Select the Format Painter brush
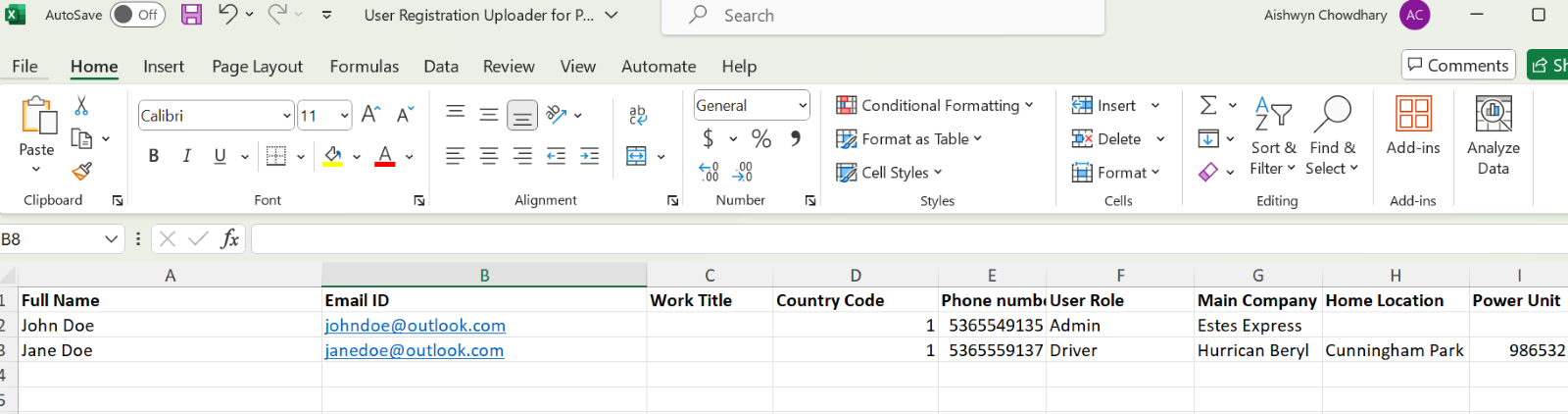The width and height of the screenshot is (1568, 414). tap(81, 172)
